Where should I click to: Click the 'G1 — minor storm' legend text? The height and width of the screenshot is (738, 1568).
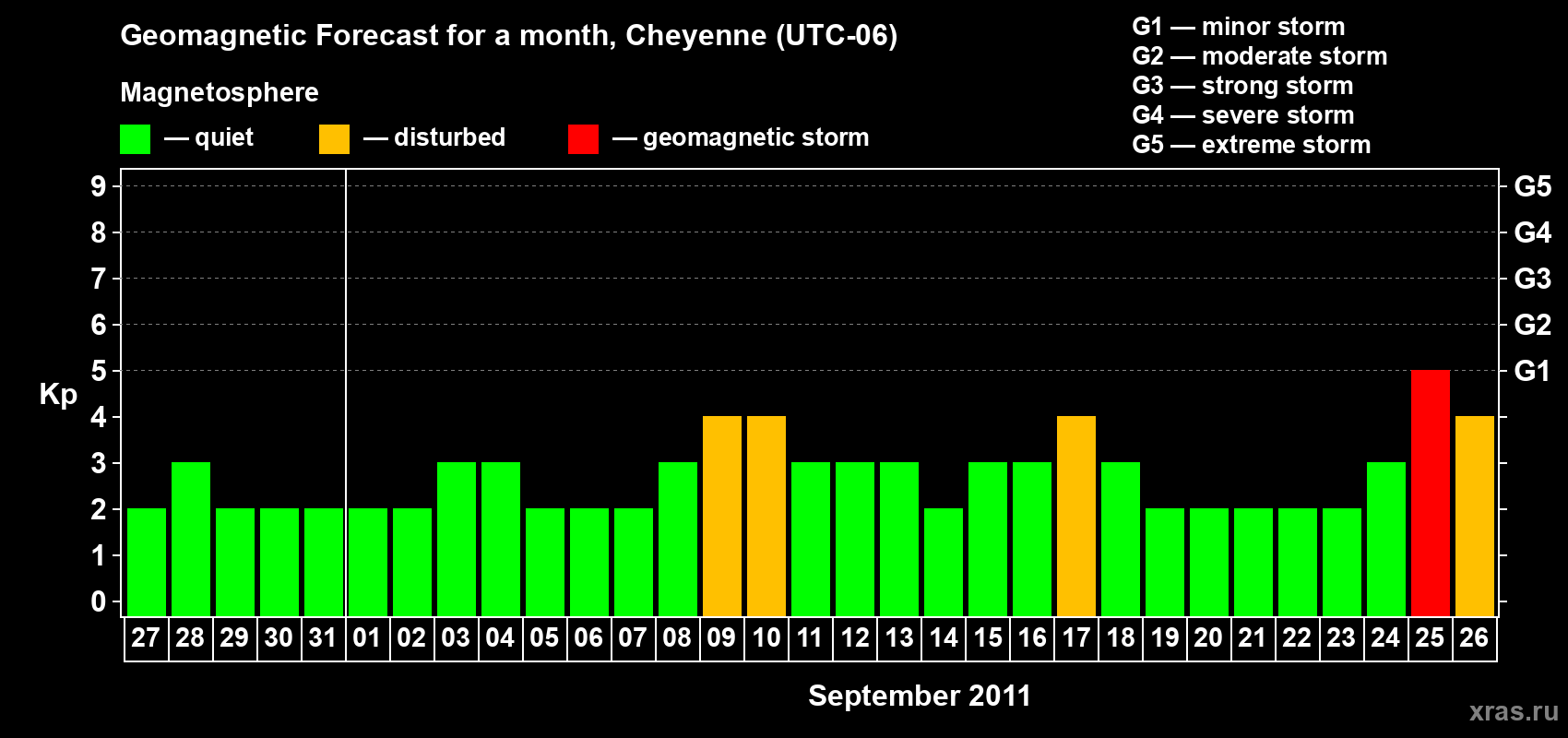click(1239, 27)
